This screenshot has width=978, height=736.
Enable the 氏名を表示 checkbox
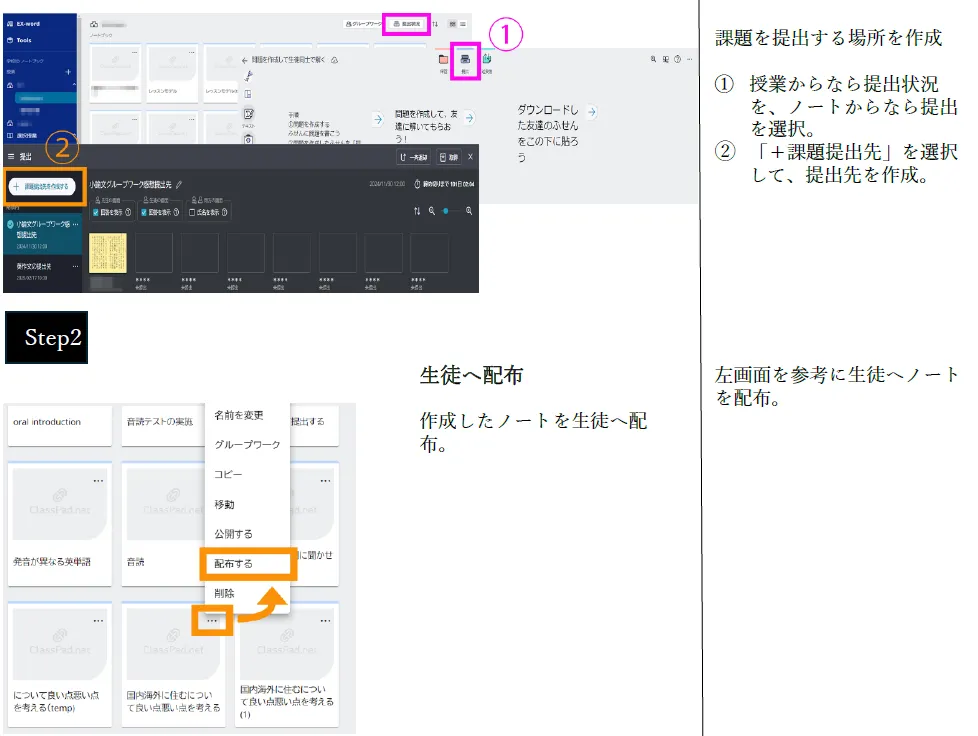[193, 212]
